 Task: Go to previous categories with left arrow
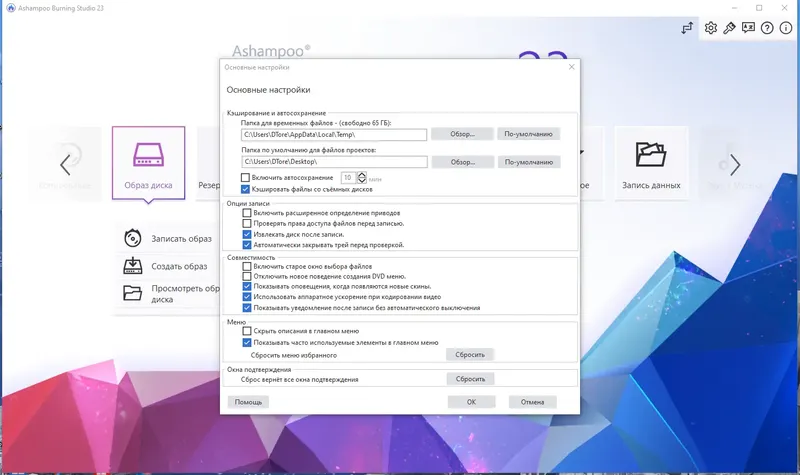(65, 165)
